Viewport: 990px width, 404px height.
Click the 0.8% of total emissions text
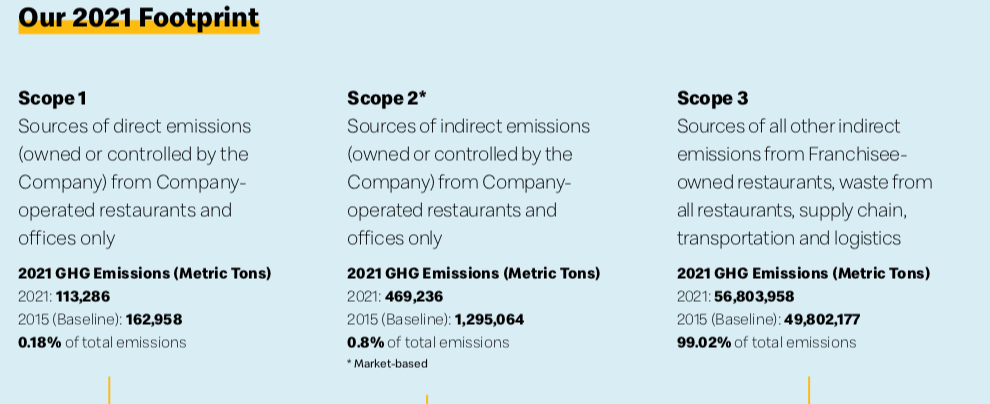click(428, 343)
